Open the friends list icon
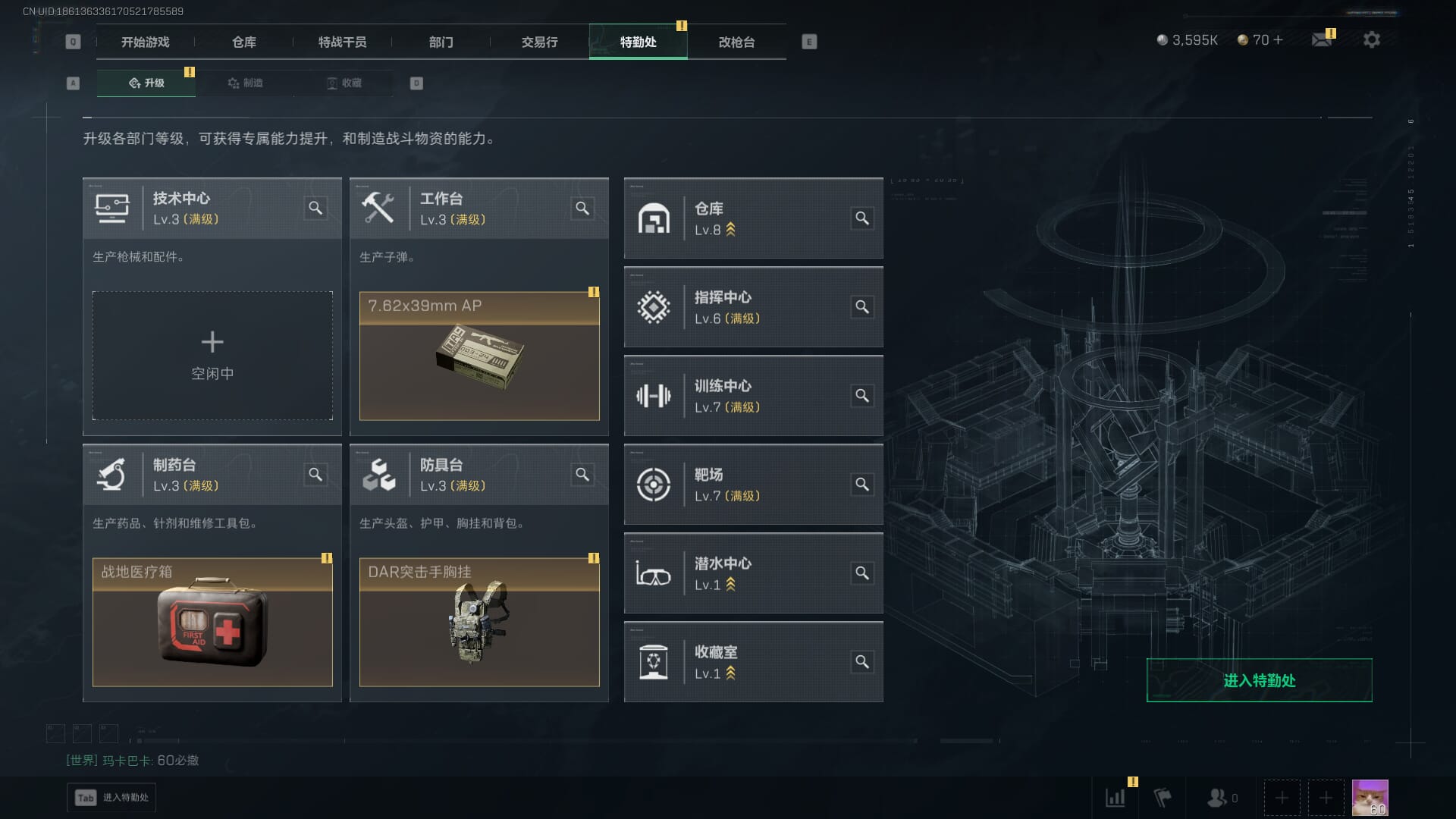This screenshot has height=819, width=1456. 1222,798
